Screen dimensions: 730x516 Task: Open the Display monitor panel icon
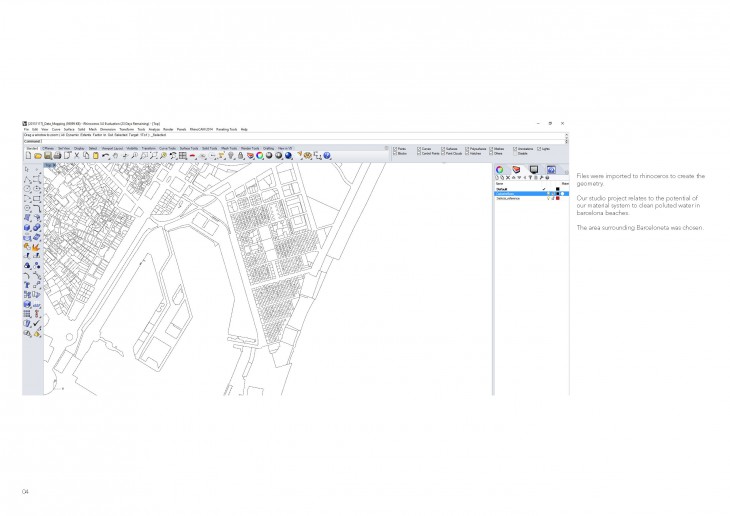(x=533, y=170)
